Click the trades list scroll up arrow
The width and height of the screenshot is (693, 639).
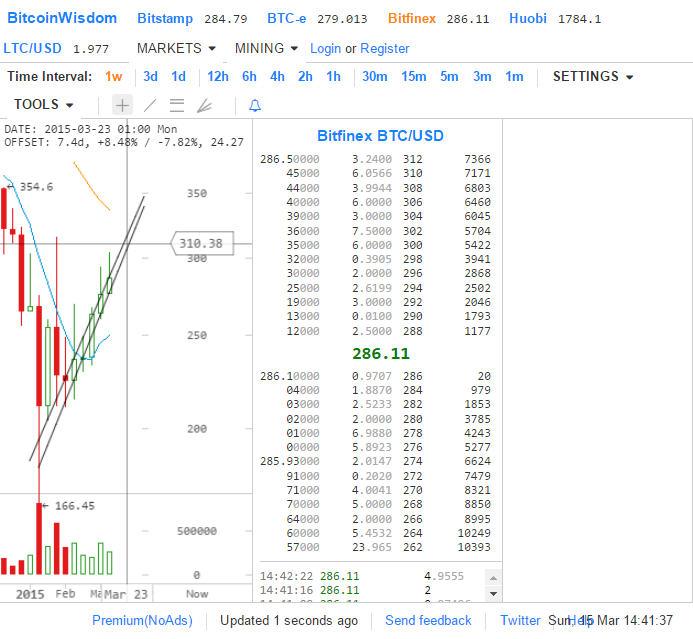tap(493, 578)
